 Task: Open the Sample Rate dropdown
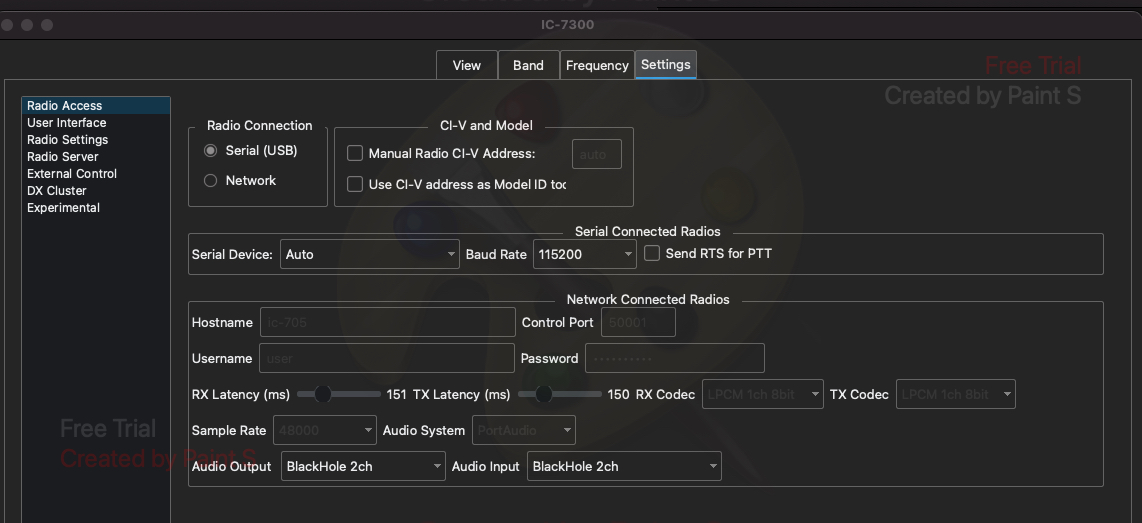point(325,430)
